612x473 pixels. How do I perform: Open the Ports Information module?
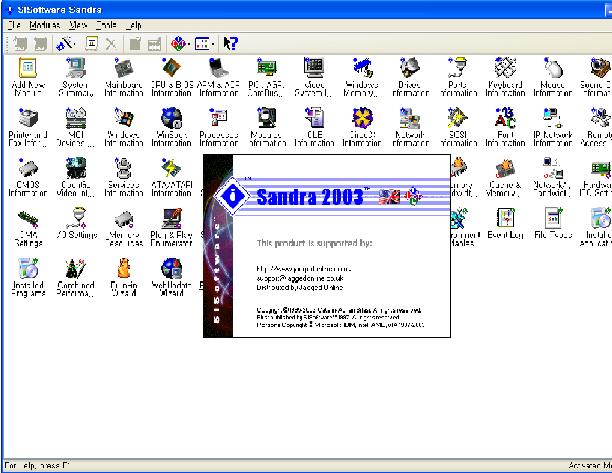pos(458,77)
